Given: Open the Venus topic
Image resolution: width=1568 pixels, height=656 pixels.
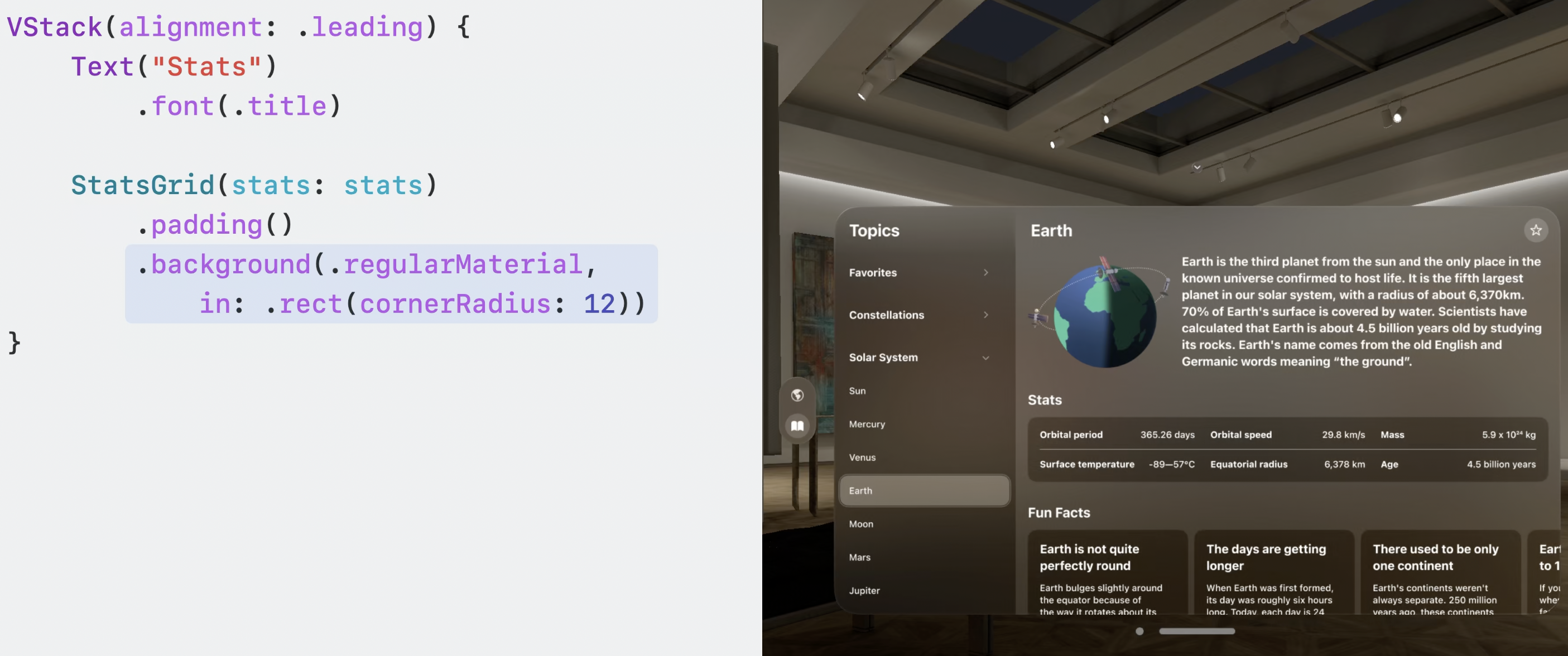Looking at the screenshot, I should click(862, 457).
